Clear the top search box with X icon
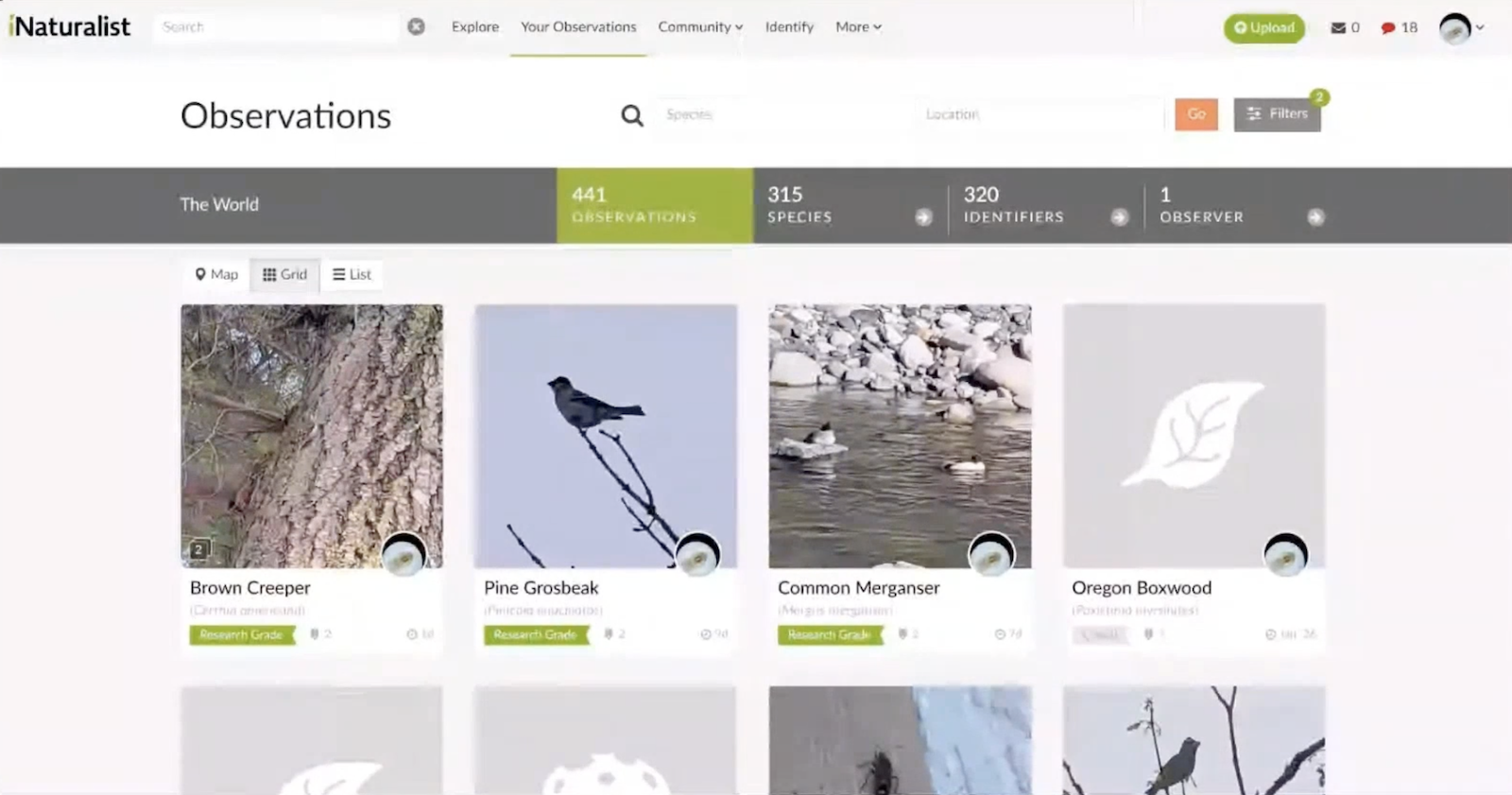The height and width of the screenshot is (795, 1512). tap(416, 26)
